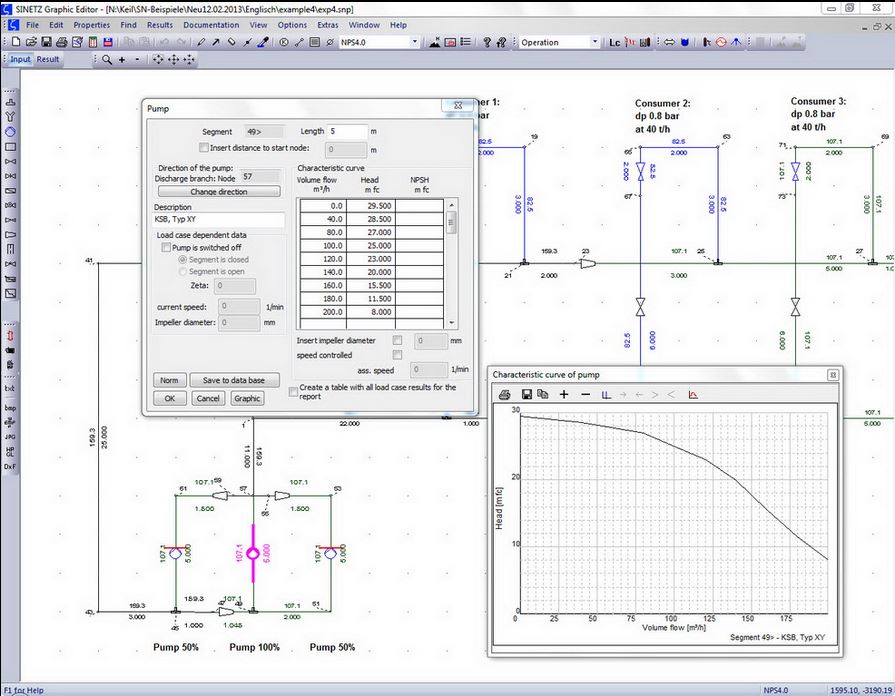Enable the speed controled checkbox

397,355
